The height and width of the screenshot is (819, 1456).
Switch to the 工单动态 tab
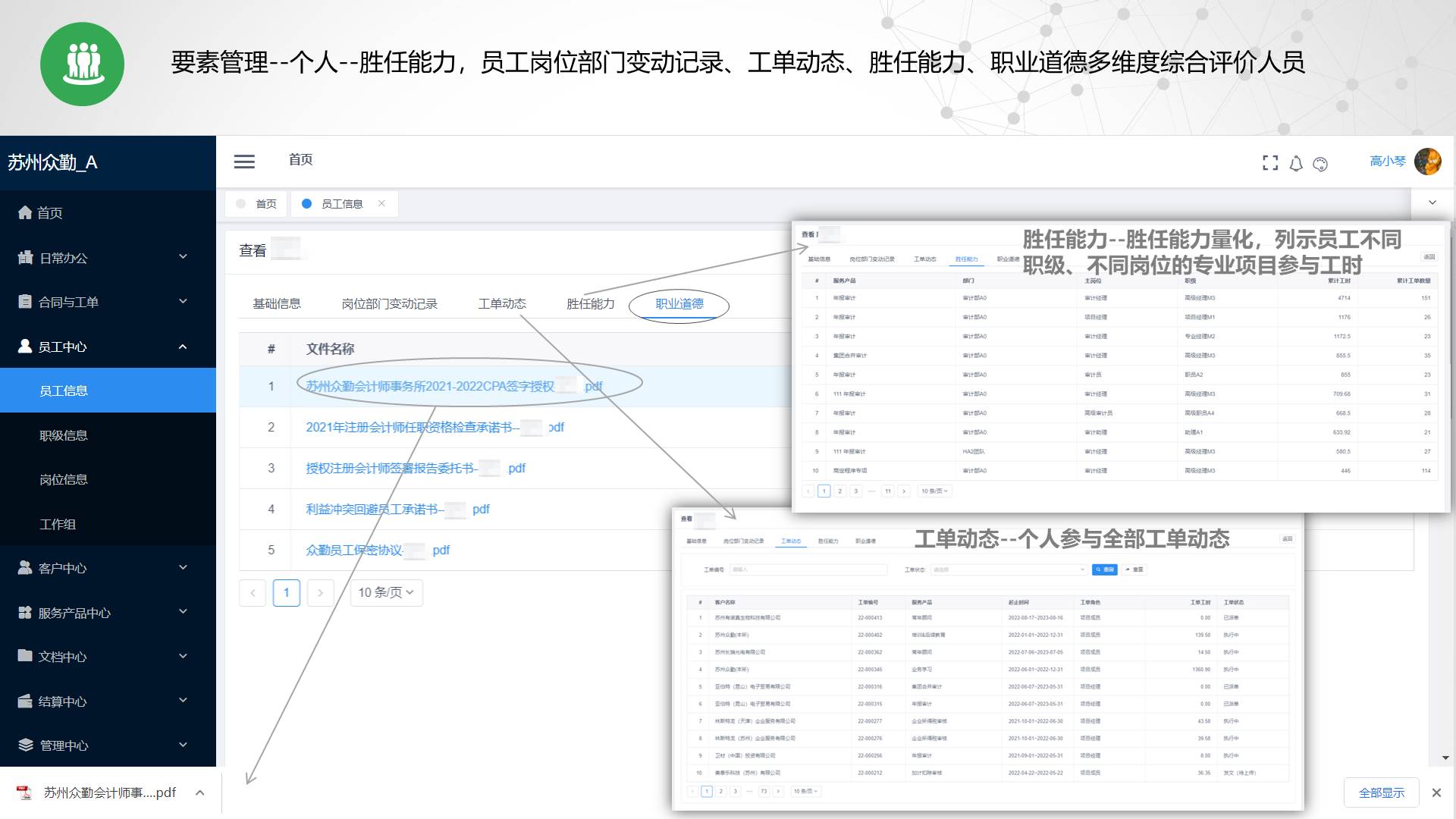pos(502,304)
